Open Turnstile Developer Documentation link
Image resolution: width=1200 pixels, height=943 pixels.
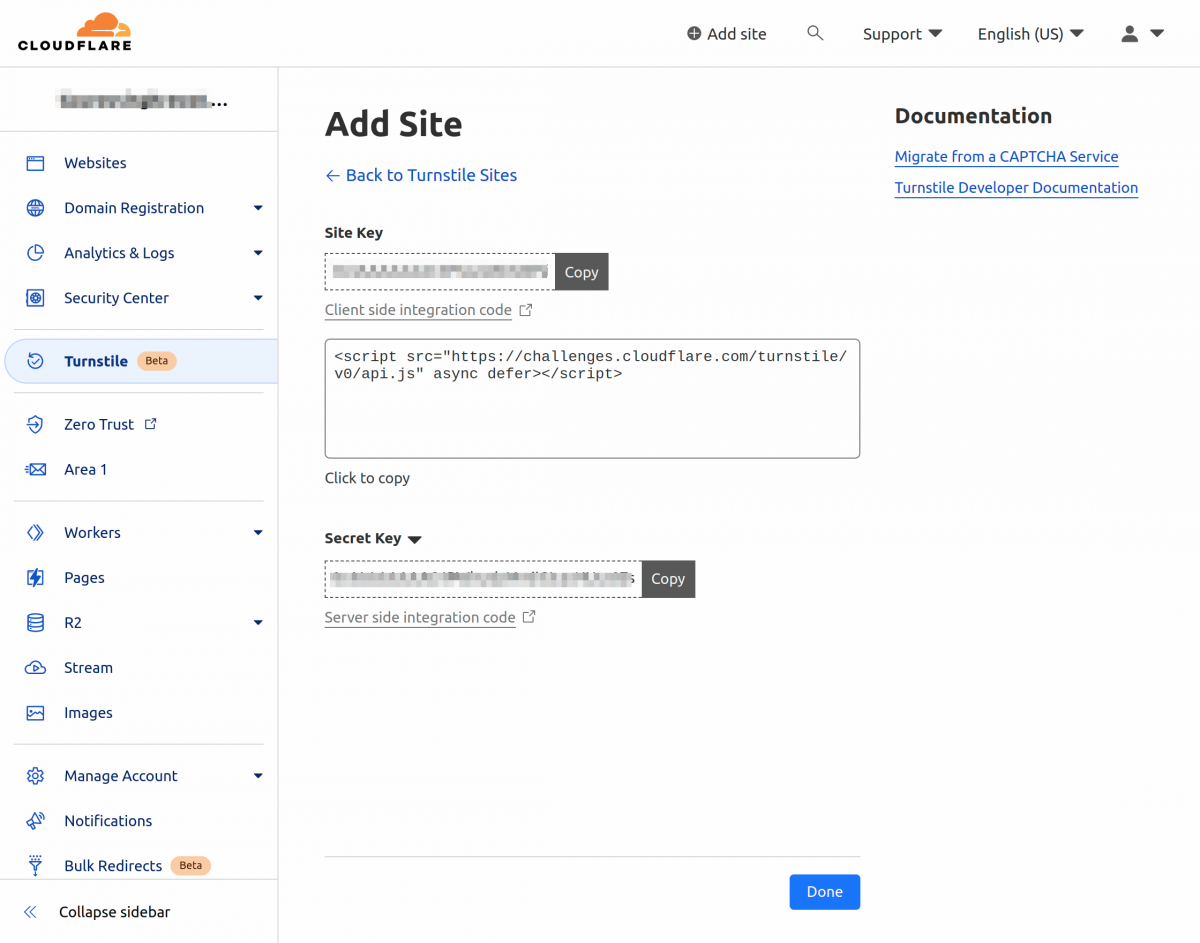click(1016, 188)
